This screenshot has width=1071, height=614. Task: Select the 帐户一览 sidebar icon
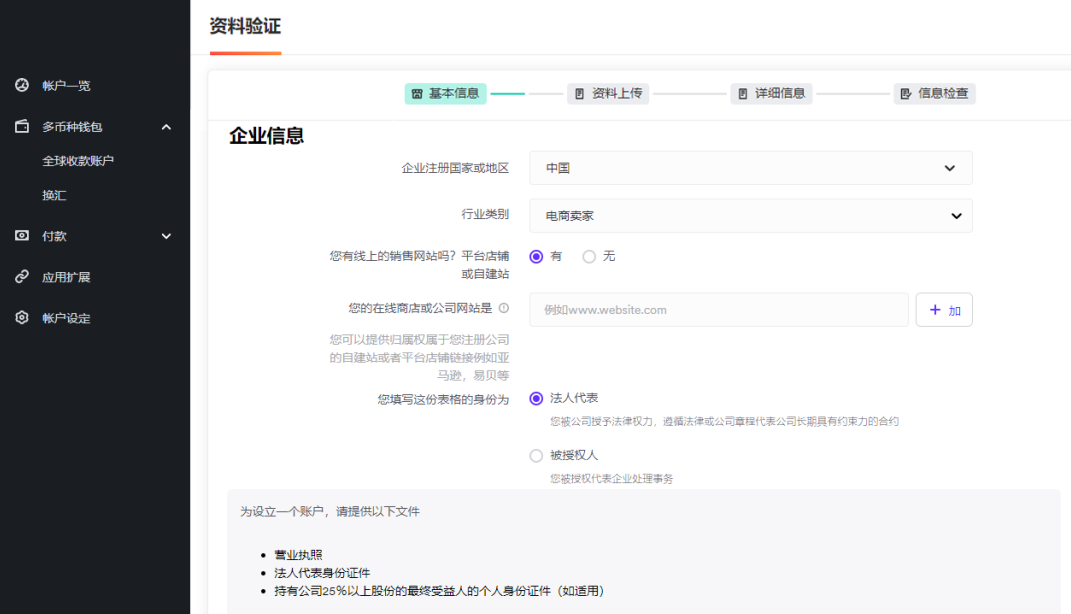tap(21, 85)
